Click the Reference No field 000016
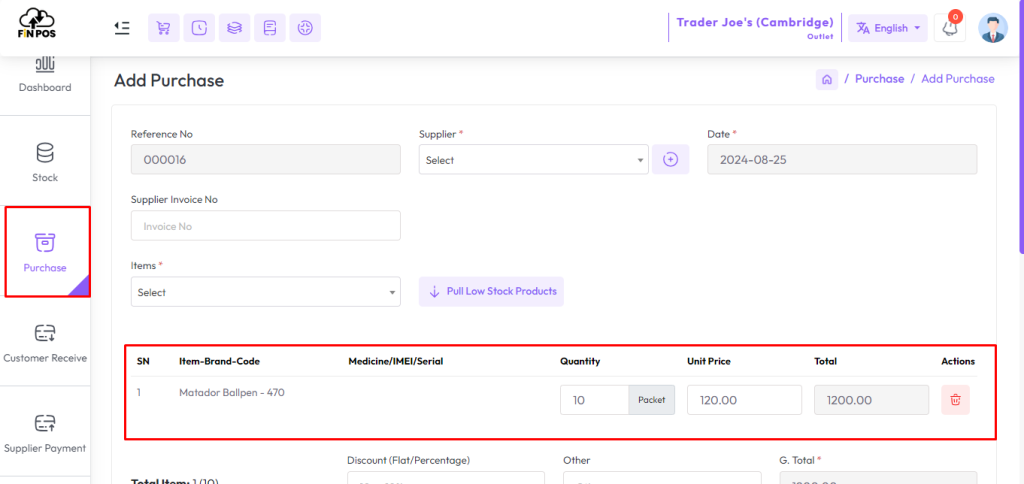The image size is (1024, 484). (x=266, y=159)
